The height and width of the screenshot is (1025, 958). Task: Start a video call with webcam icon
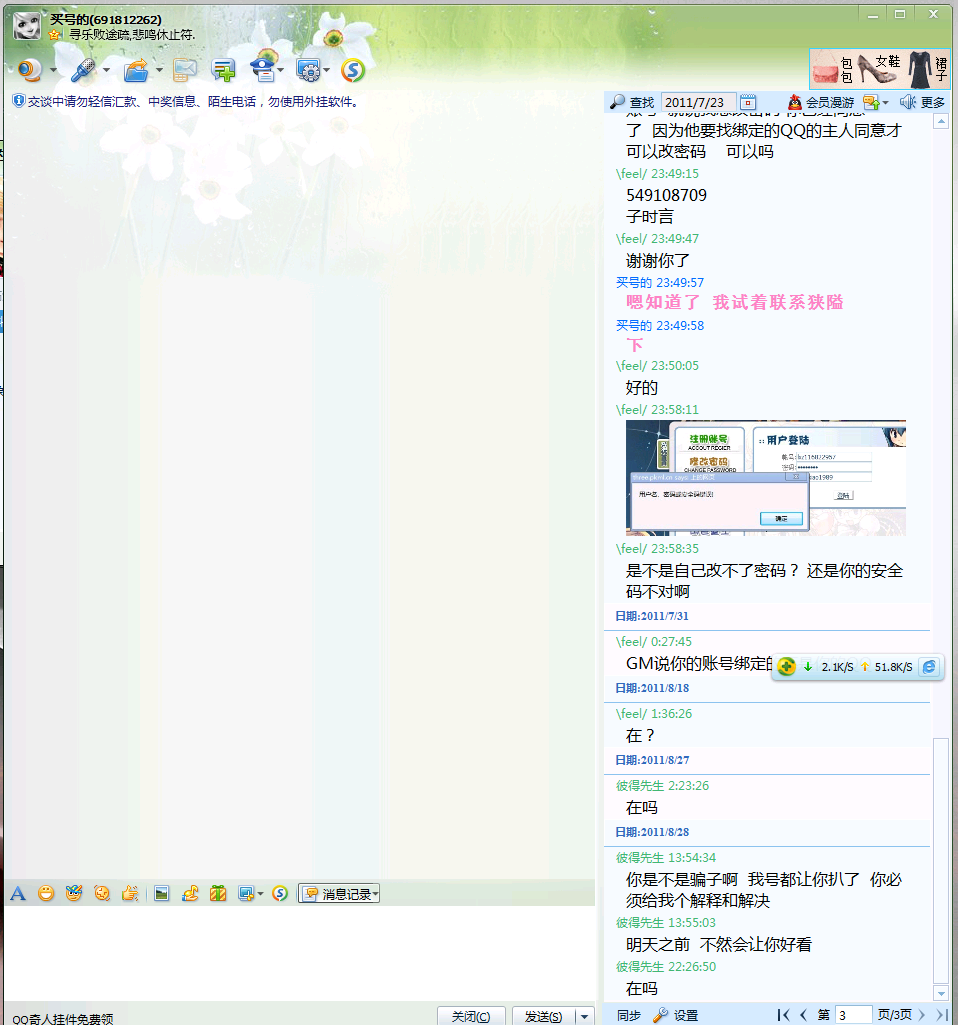pos(28,70)
